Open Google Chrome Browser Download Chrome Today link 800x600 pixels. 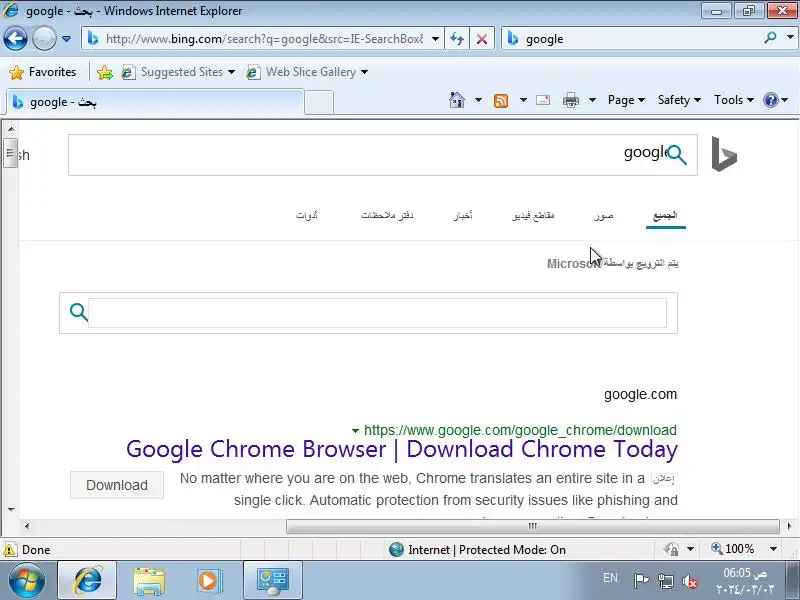(x=402, y=449)
